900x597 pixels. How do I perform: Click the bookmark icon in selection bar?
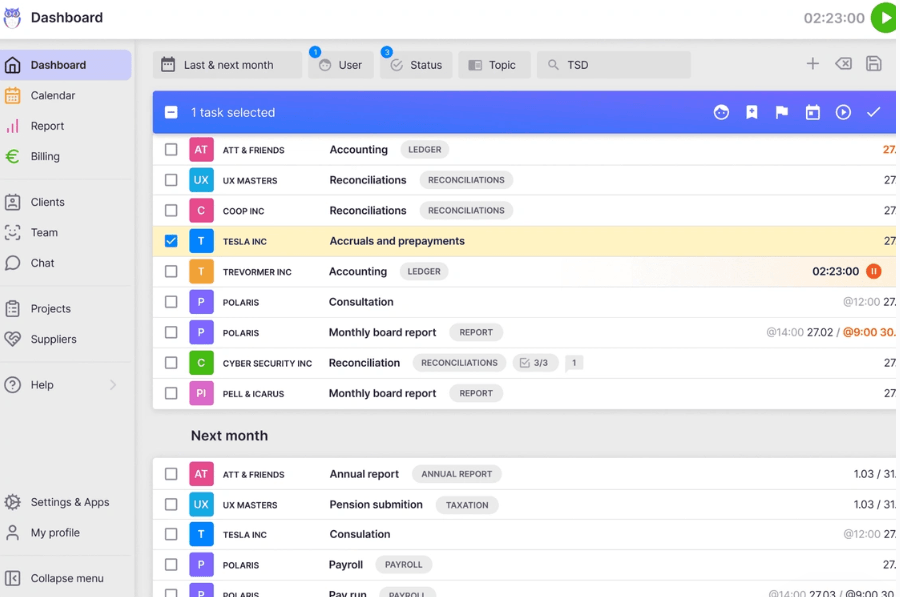(752, 113)
